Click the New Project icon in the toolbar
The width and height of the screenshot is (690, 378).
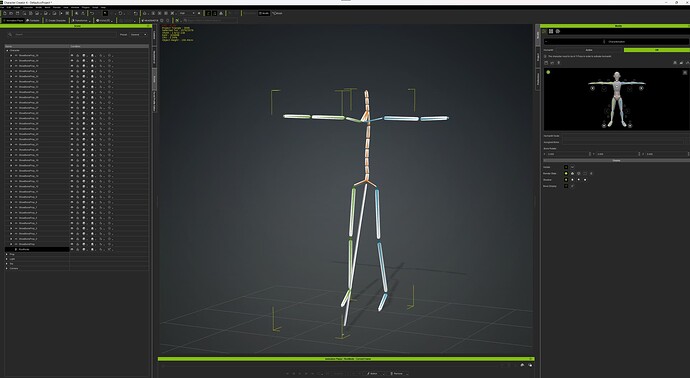[5, 13]
